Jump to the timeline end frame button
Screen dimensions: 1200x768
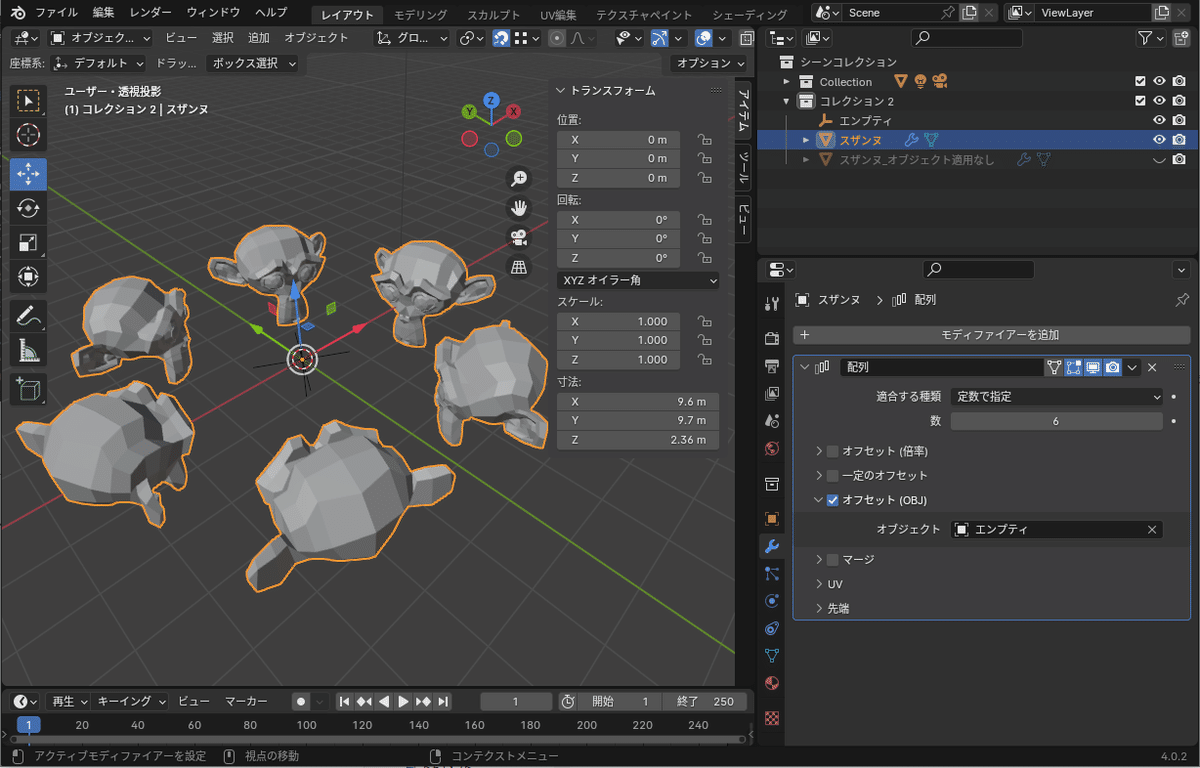click(x=443, y=702)
